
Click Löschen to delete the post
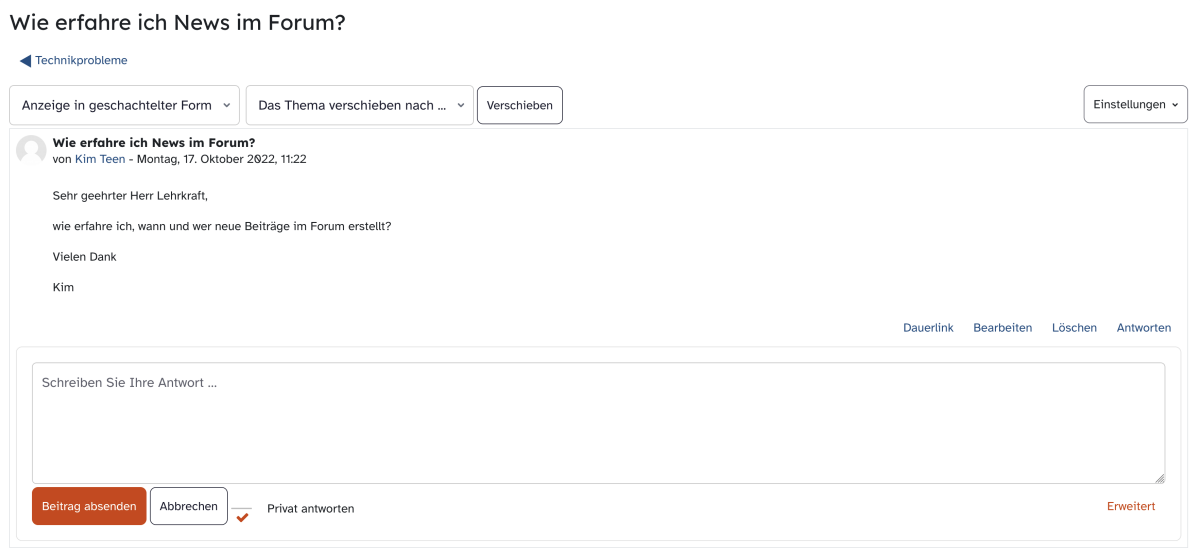coord(1074,328)
